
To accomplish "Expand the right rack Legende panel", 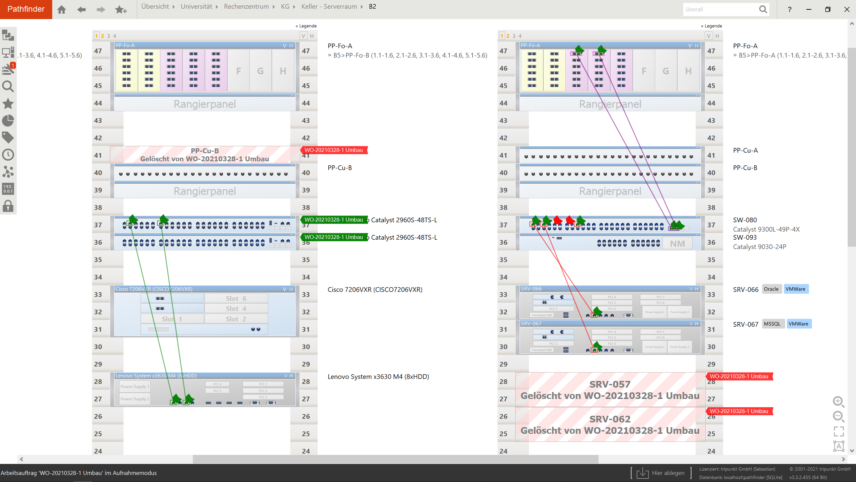I will tap(710, 26).
